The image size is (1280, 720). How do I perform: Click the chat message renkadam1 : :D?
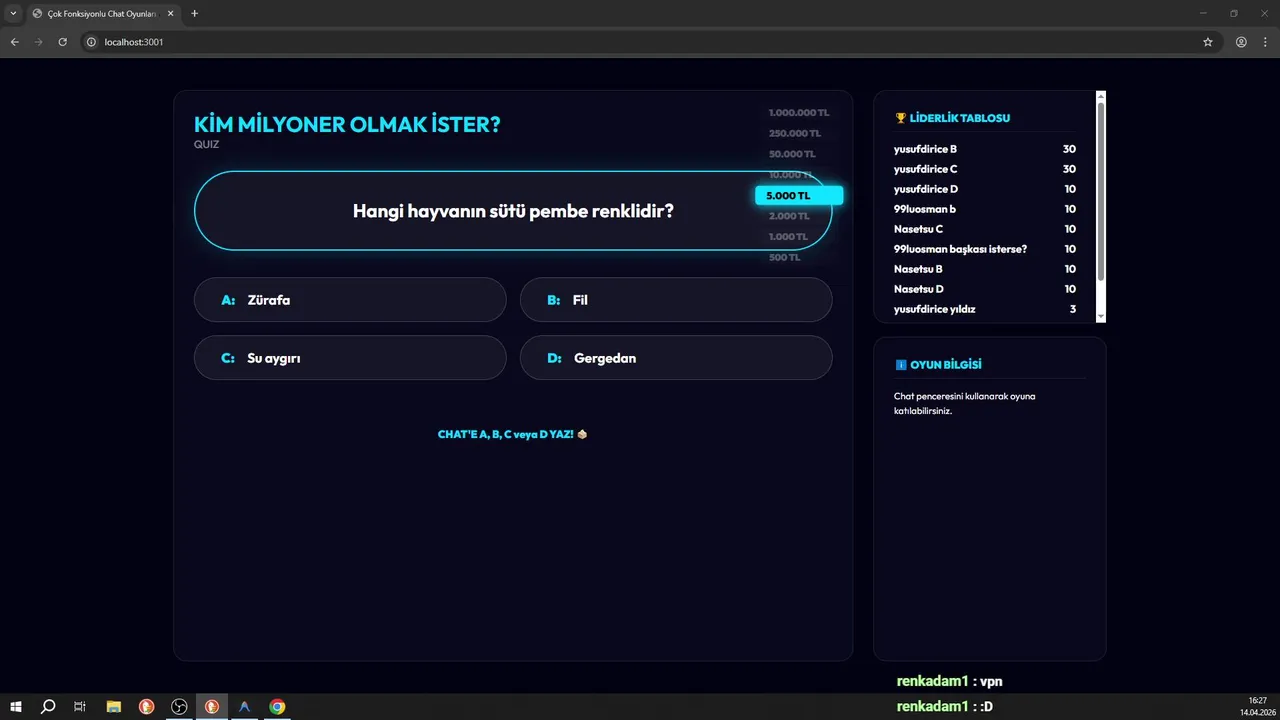[x=944, y=707]
